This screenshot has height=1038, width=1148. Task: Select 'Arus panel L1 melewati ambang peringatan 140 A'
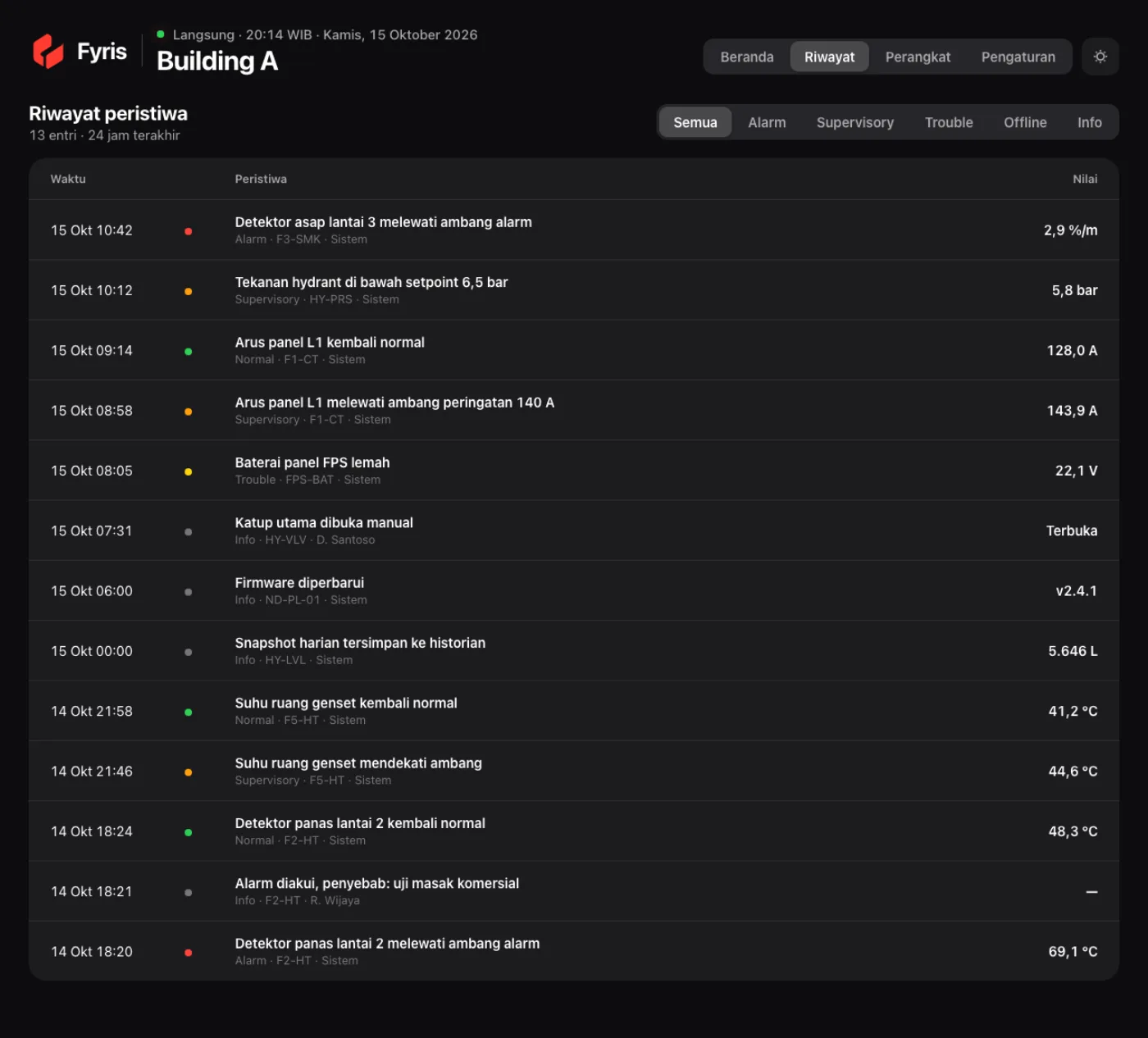click(x=574, y=411)
